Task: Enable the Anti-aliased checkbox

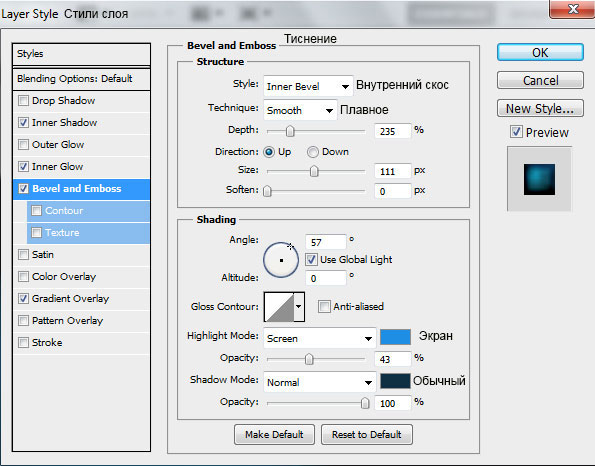Action: tap(324, 306)
